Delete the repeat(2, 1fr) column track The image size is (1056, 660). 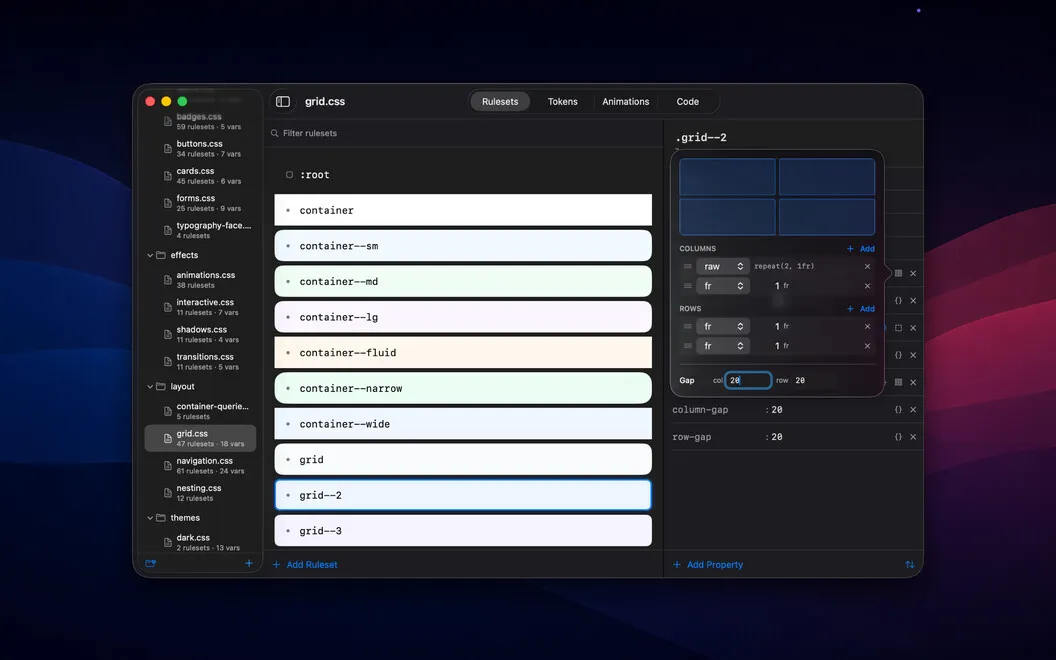[867, 267]
